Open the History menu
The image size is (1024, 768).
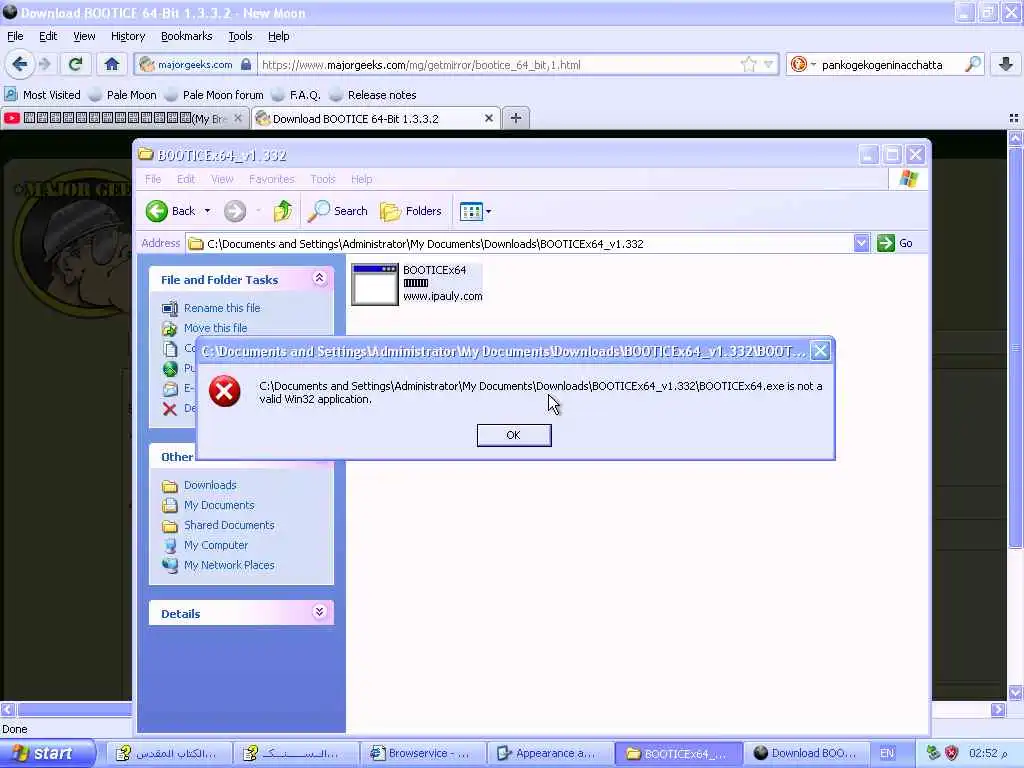[x=128, y=36]
